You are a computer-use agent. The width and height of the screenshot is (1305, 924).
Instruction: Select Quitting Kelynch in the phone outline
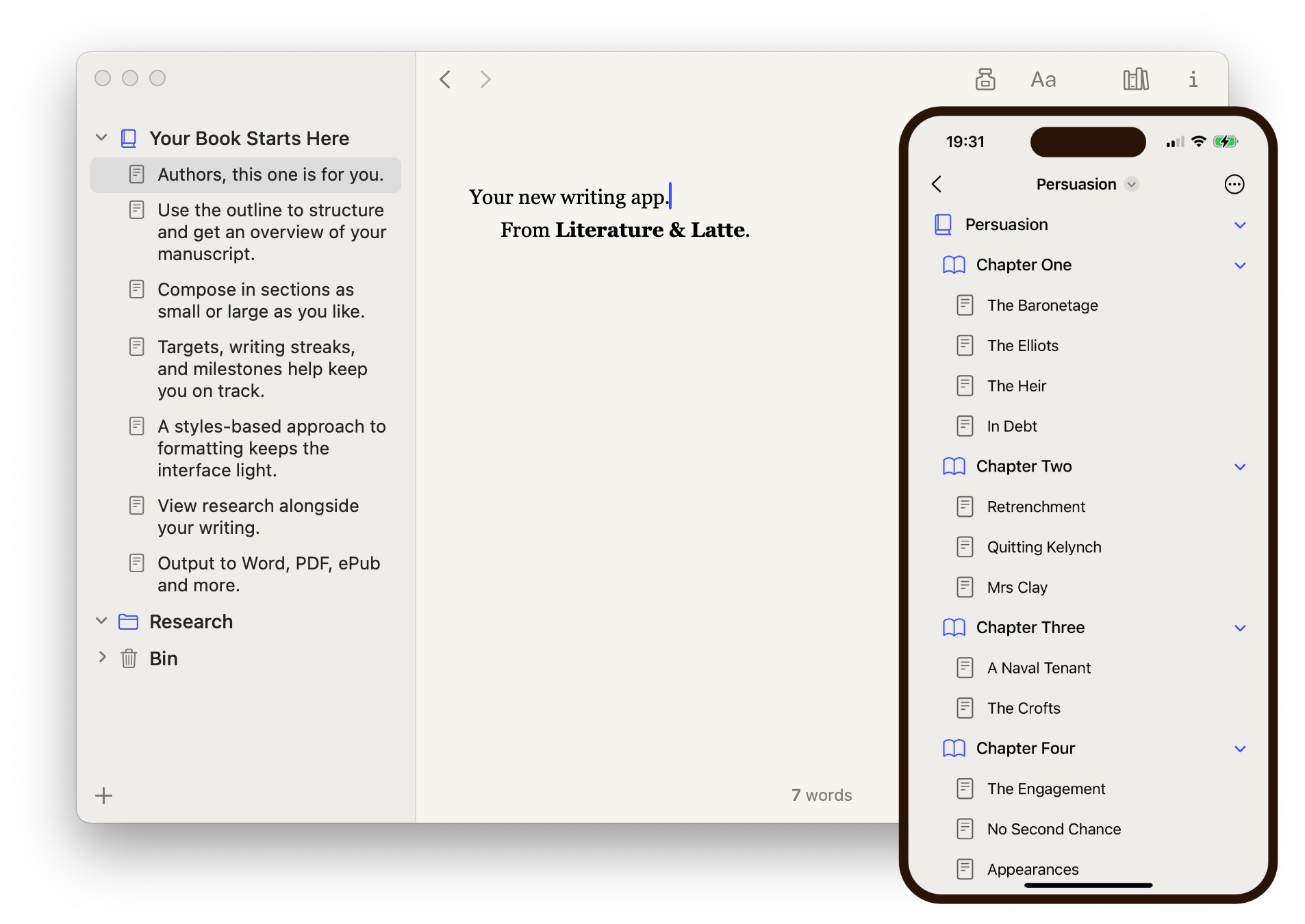coord(1043,547)
